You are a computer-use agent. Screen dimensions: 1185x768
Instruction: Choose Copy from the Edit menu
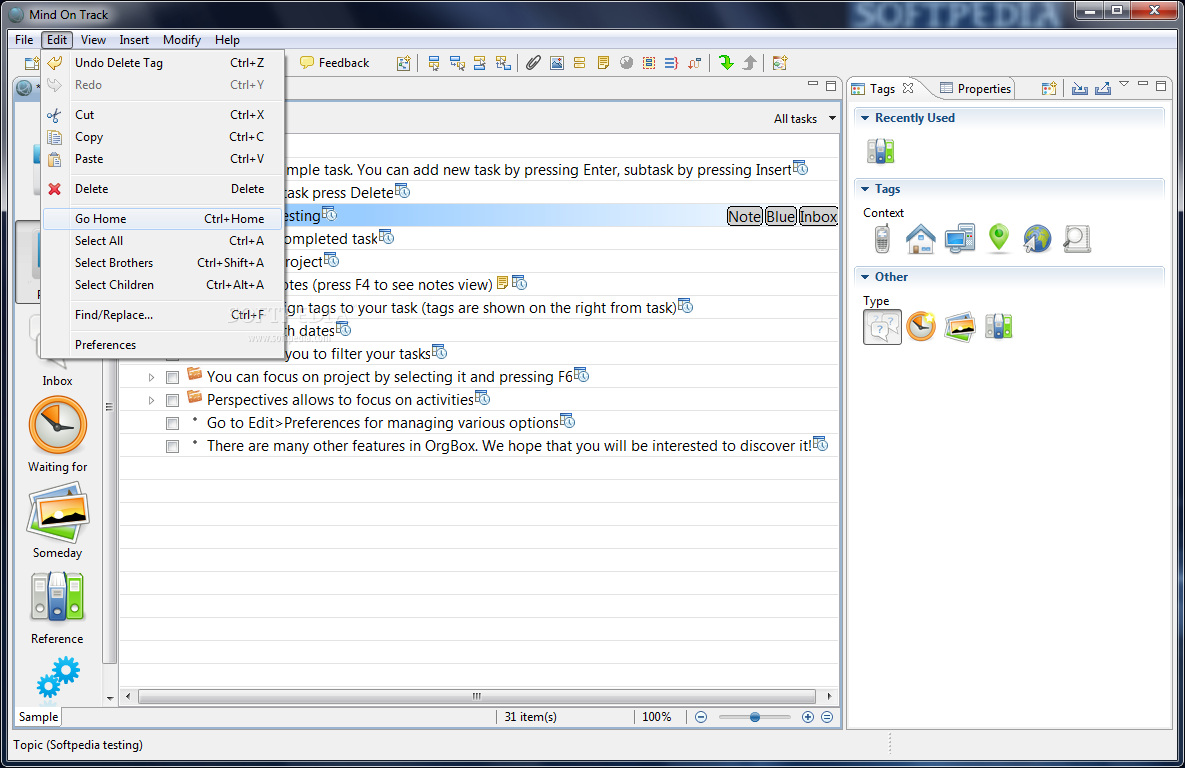[x=162, y=137]
